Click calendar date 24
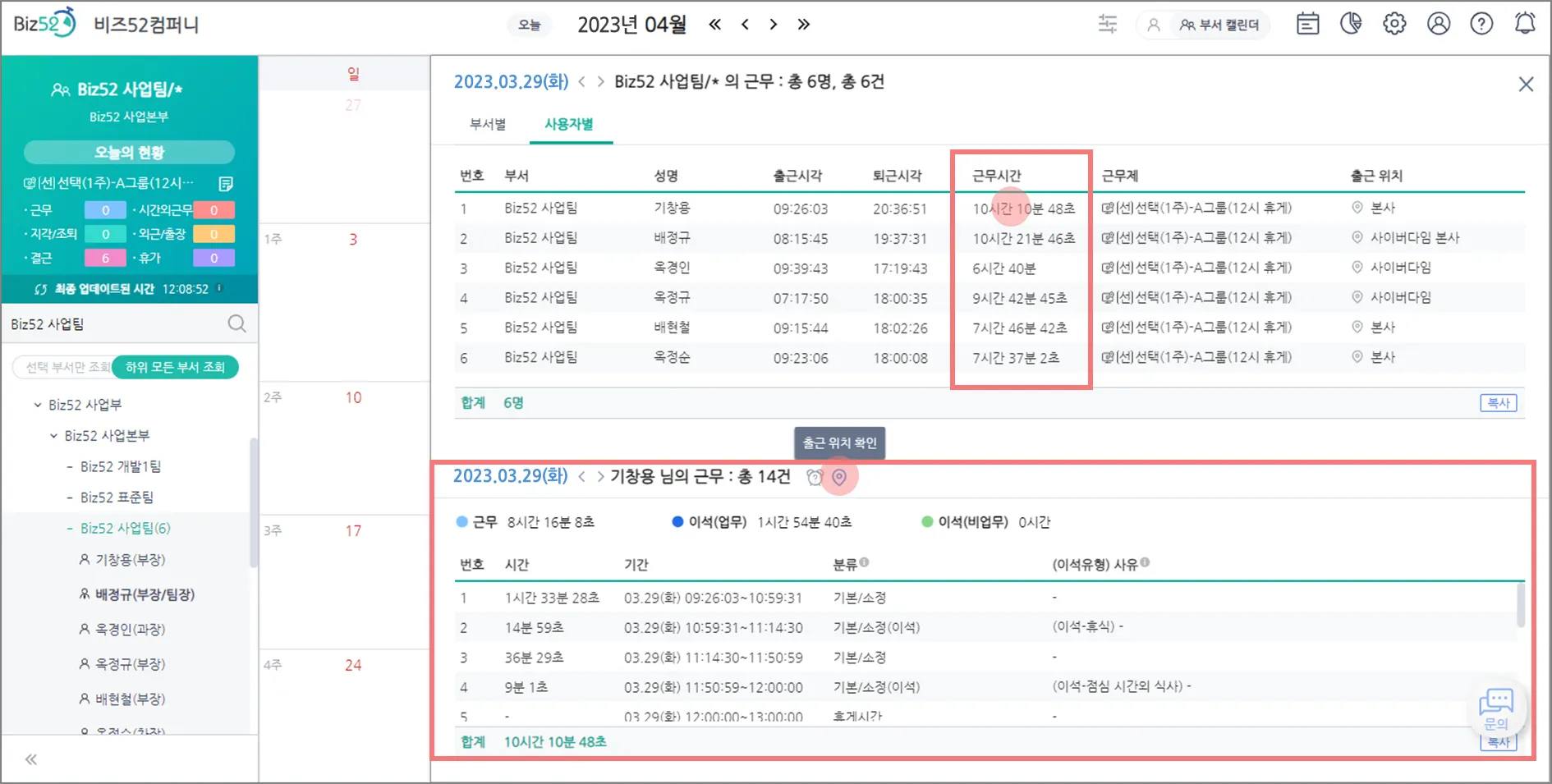 [353, 665]
